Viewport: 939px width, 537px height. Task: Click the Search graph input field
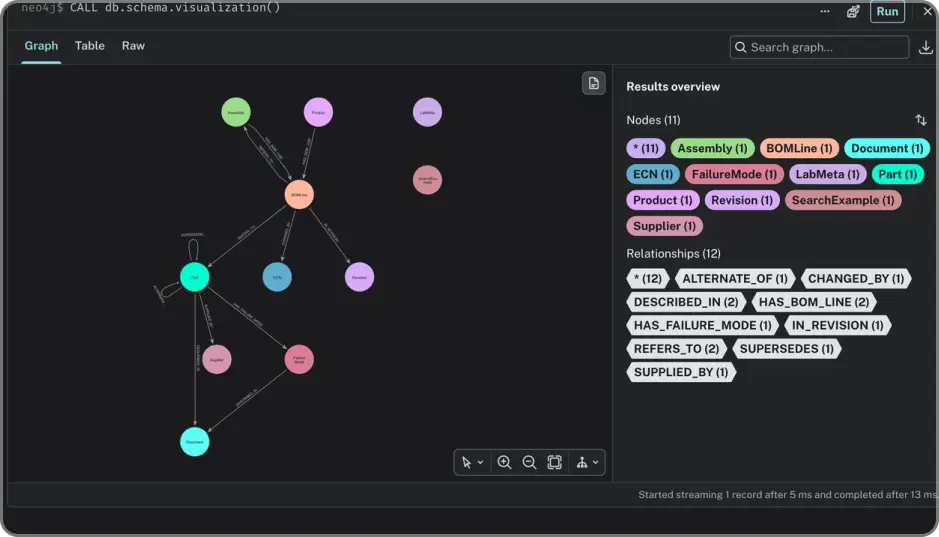[819, 47]
